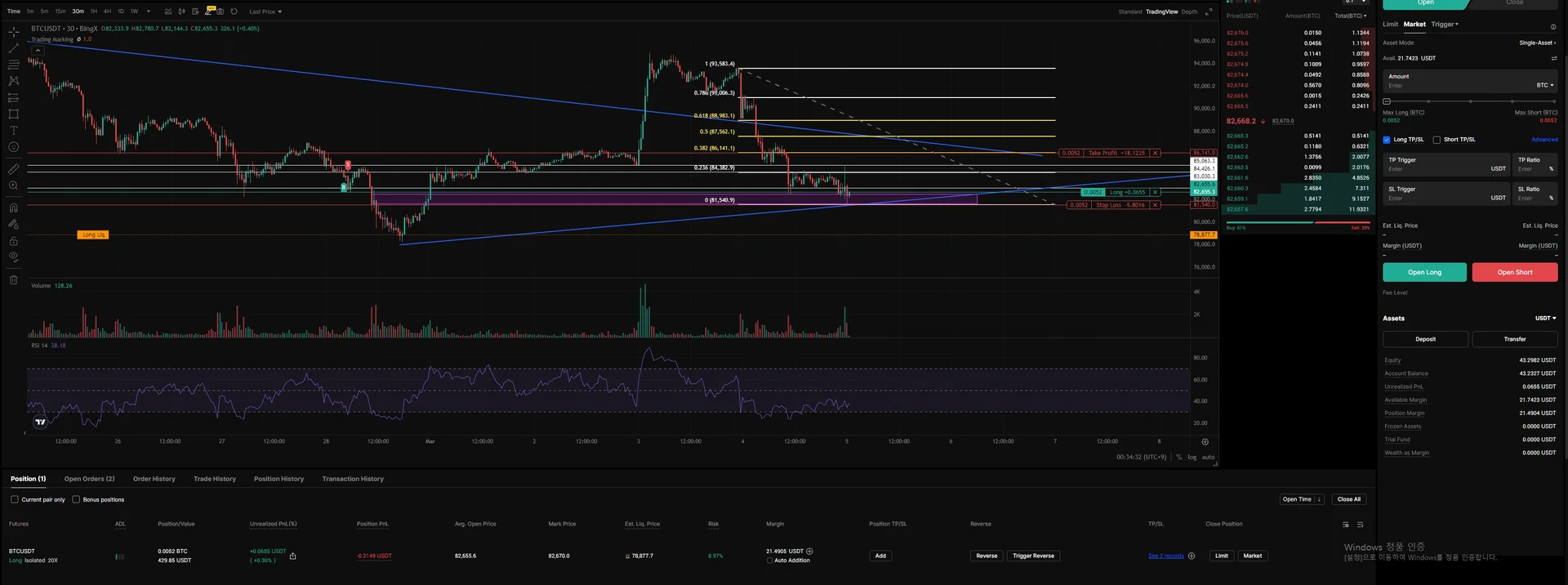Add TP/SL with plus circle icon
This screenshot has width=1568, height=585.
click(1192, 556)
